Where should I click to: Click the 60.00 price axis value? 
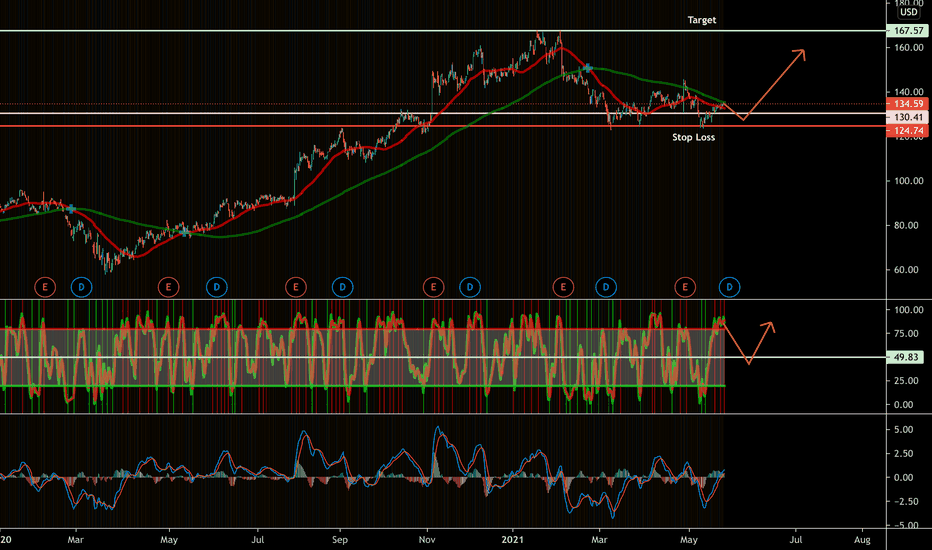(x=906, y=270)
